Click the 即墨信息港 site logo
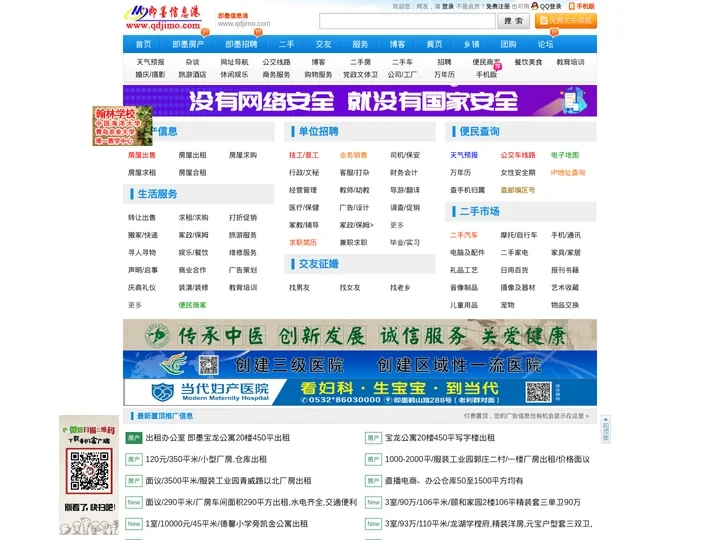Image resolution: width=720 pixels, height=540 pixels. (x=163, y=18)
